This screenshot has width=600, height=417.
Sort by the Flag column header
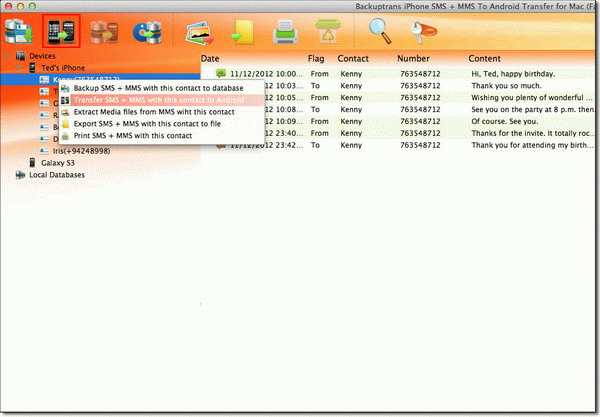click(x=316, y=59)
